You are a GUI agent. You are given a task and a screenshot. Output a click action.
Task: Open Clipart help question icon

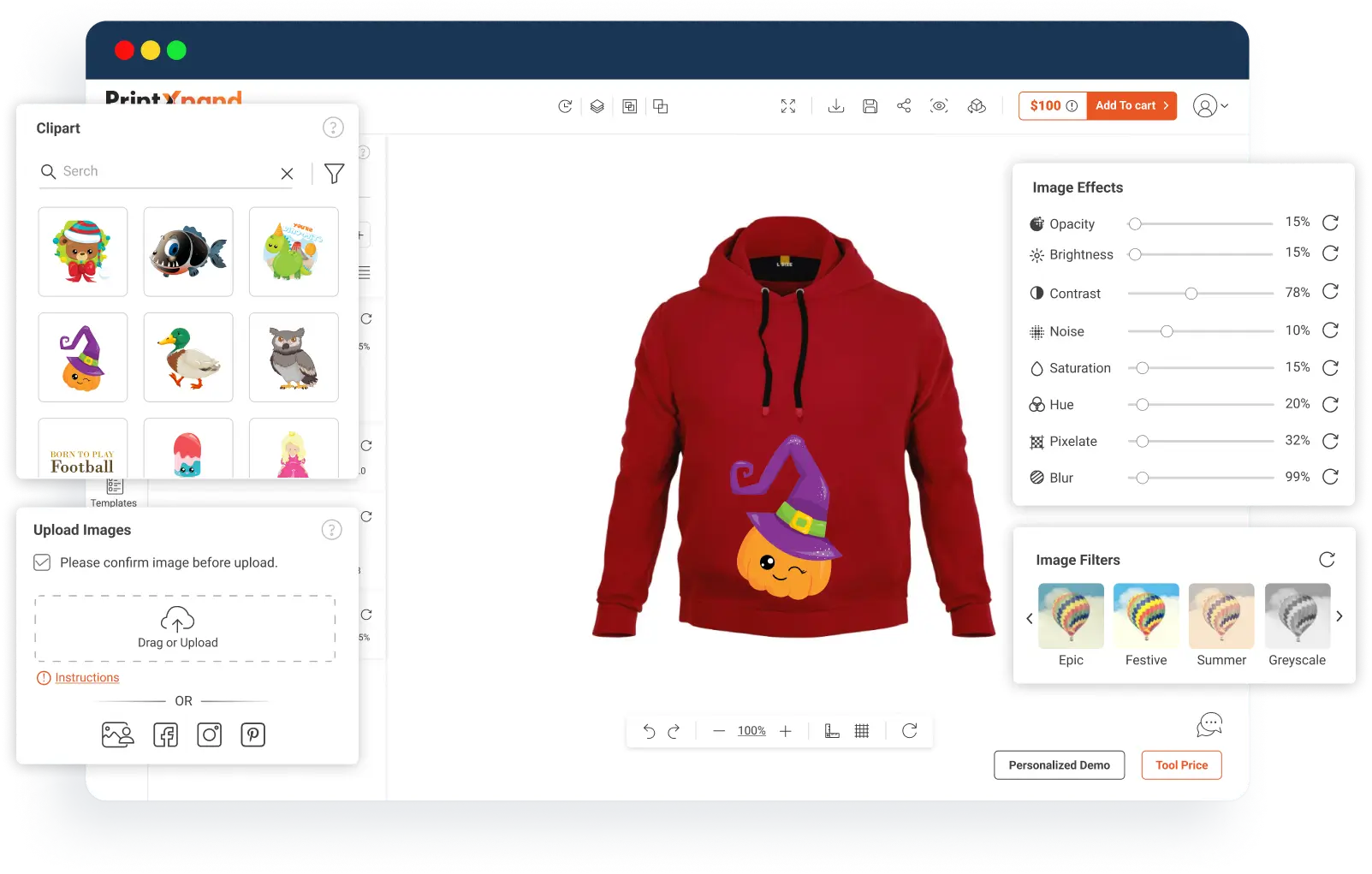pos(333,128)
